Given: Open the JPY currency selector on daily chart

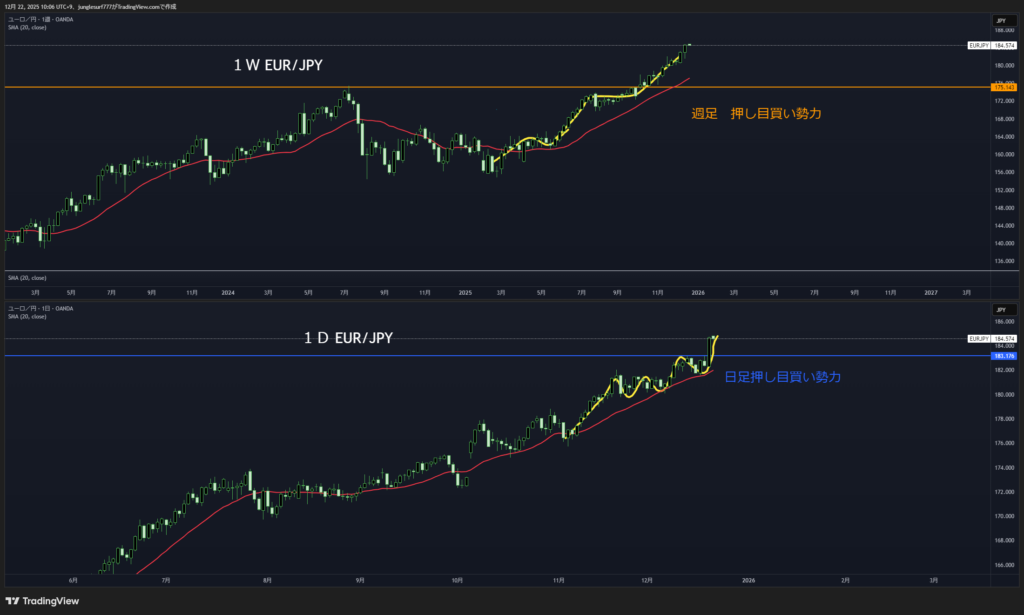Looking at the screenshot, I should point(998,310).
